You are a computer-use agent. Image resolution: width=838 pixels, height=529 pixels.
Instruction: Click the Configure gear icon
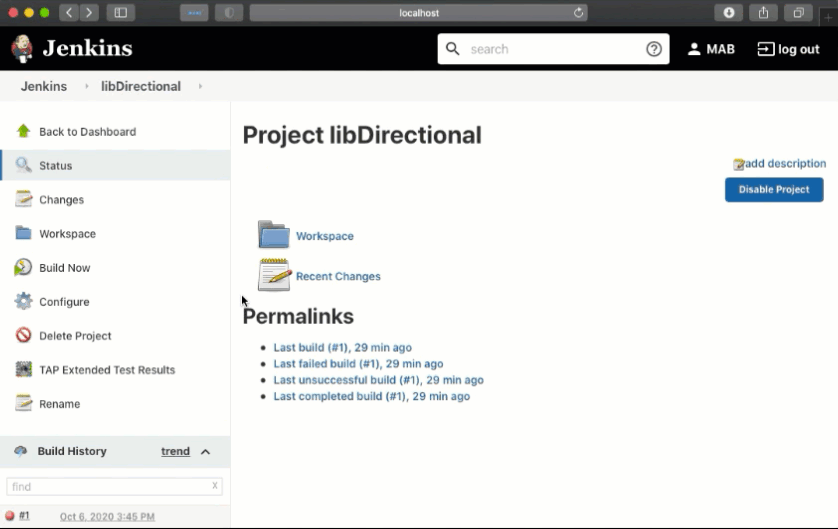pyautogui.click(x=23, y=301)
